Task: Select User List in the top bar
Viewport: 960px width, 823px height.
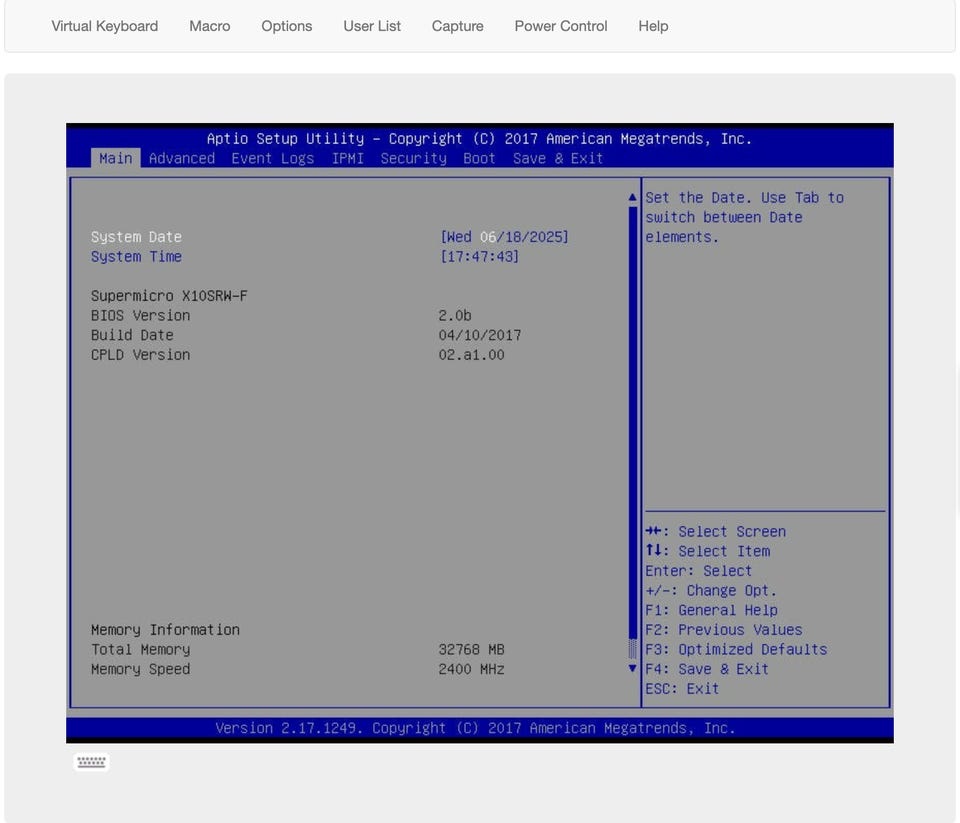Action: [372, 26]
